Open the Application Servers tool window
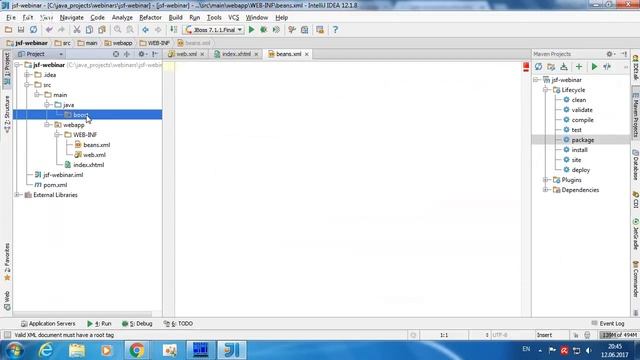This screenshot has height=360, width=640. [x=48, y=323]
